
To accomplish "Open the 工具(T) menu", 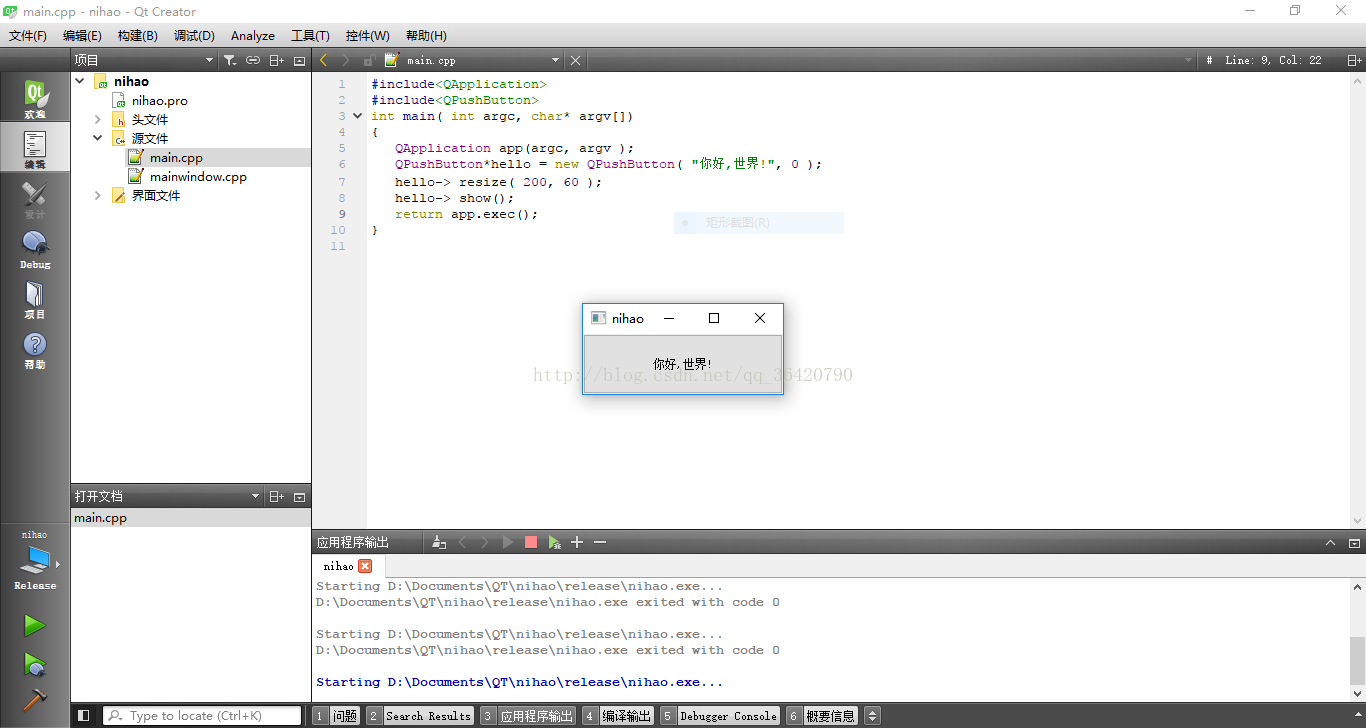I will [x=310, y=35].
